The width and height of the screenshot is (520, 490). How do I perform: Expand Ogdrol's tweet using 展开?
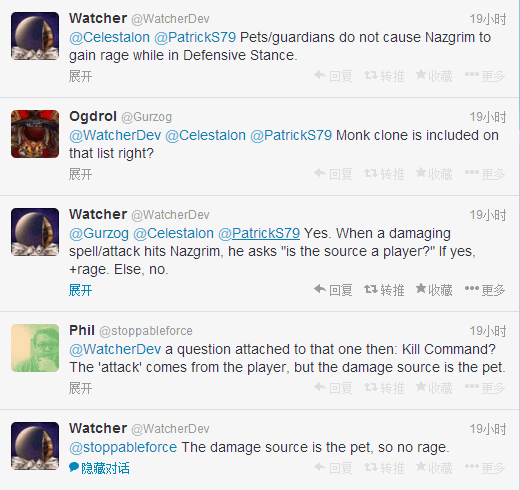tap(80, 174)
